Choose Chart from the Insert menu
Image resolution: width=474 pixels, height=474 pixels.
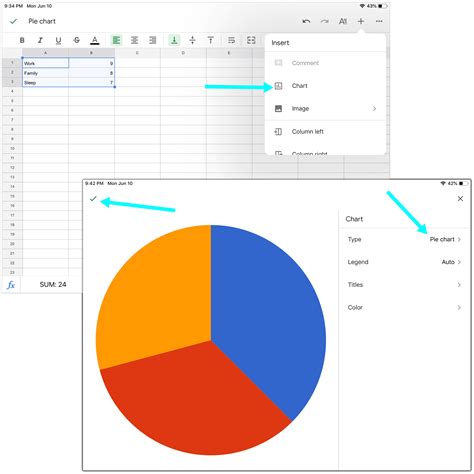click(x=325, y=86)
